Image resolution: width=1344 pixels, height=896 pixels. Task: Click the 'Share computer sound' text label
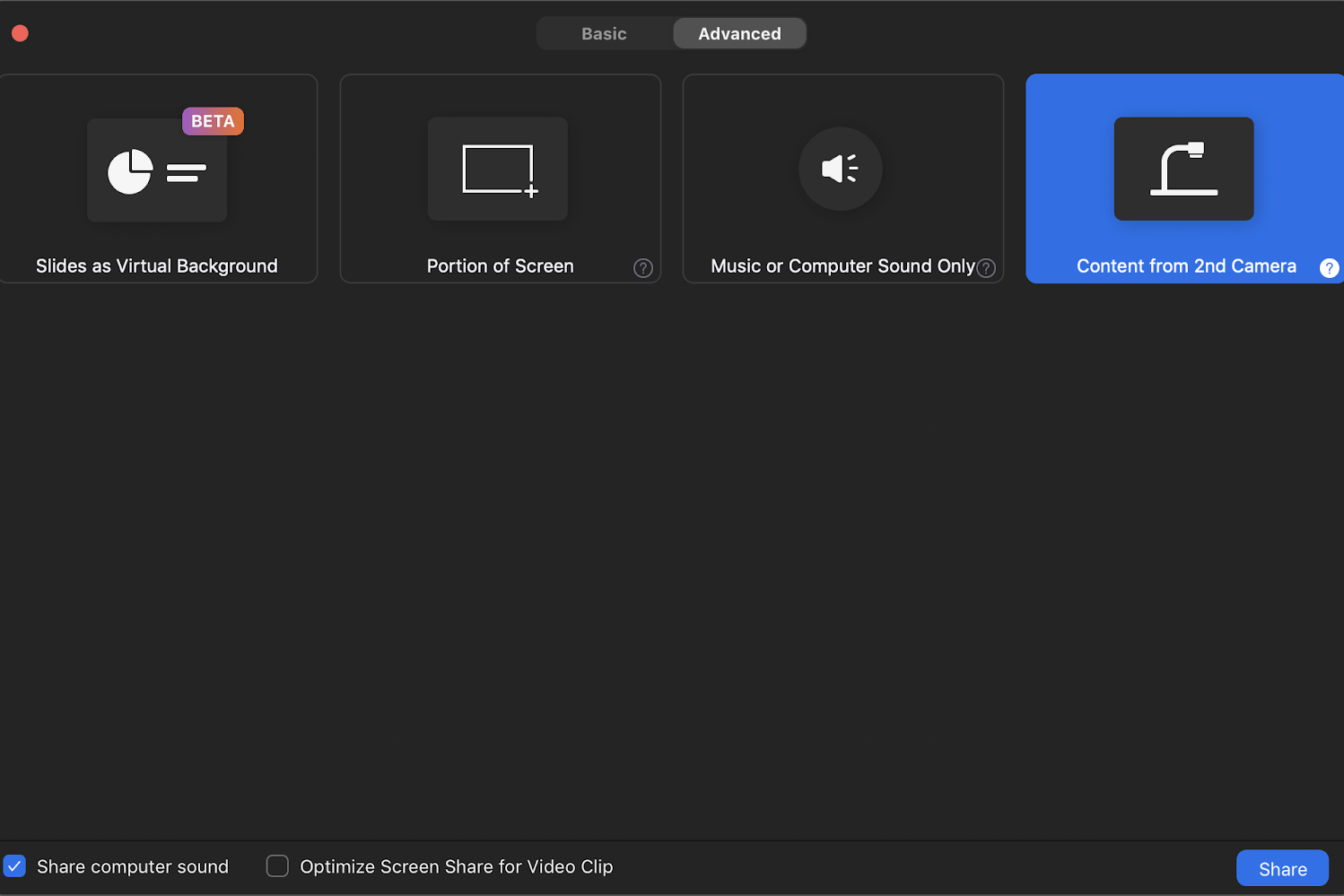tap(133, 867)
